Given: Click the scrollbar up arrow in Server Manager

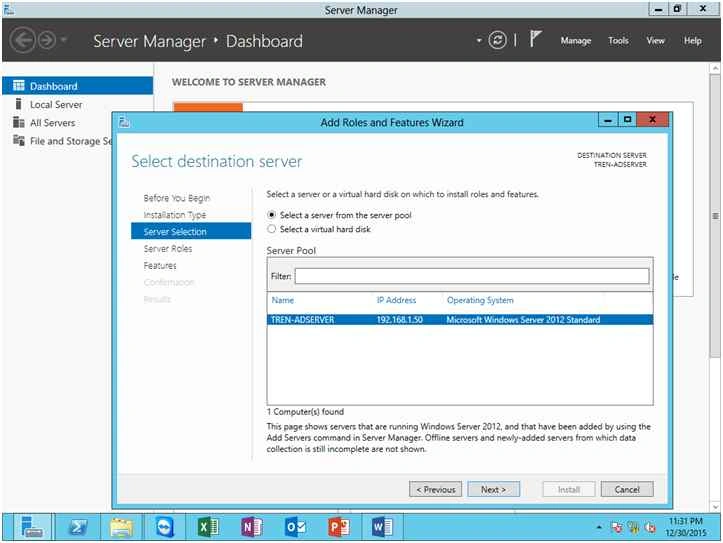Looking at the screenshot, I should 715,68.
